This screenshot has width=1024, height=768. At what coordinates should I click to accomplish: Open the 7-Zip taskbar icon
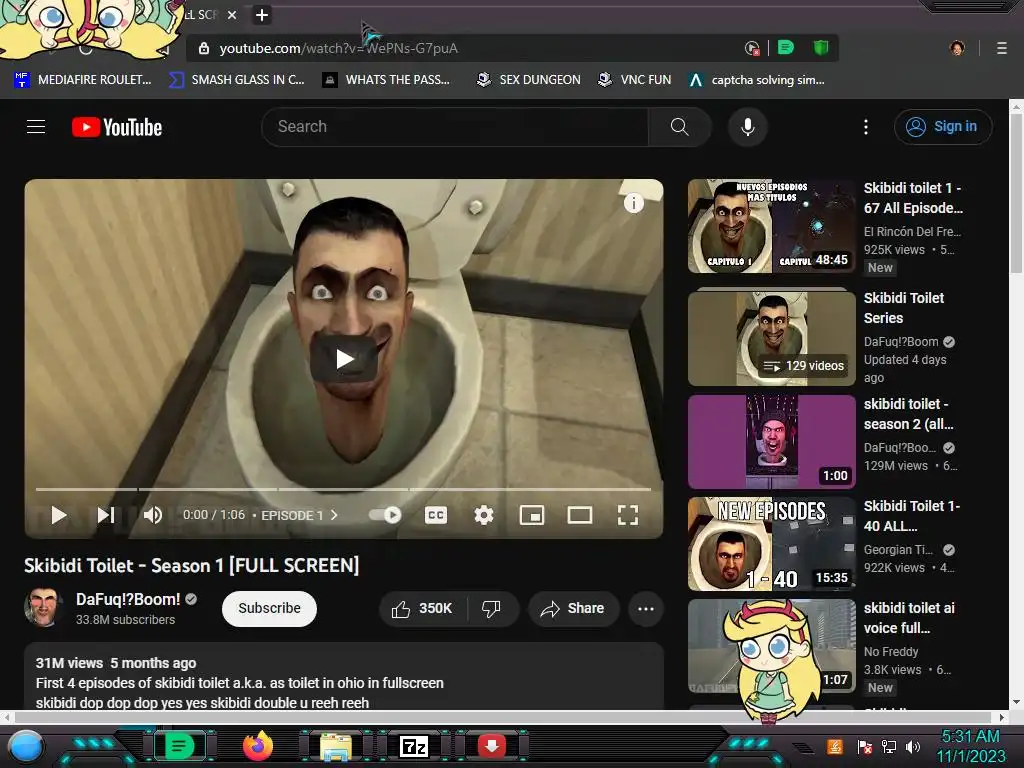pyautogui.click(x=413, y=746)
